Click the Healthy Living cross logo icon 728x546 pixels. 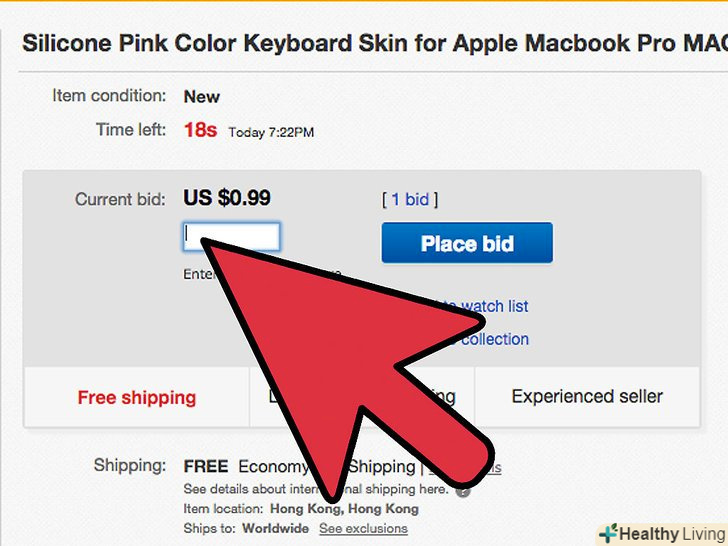click(x=609, y=533)
